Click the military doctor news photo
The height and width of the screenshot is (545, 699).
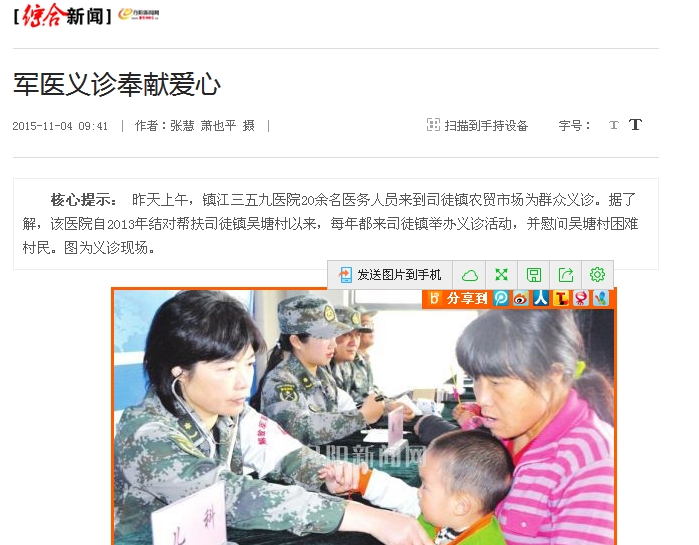(364, 417)
